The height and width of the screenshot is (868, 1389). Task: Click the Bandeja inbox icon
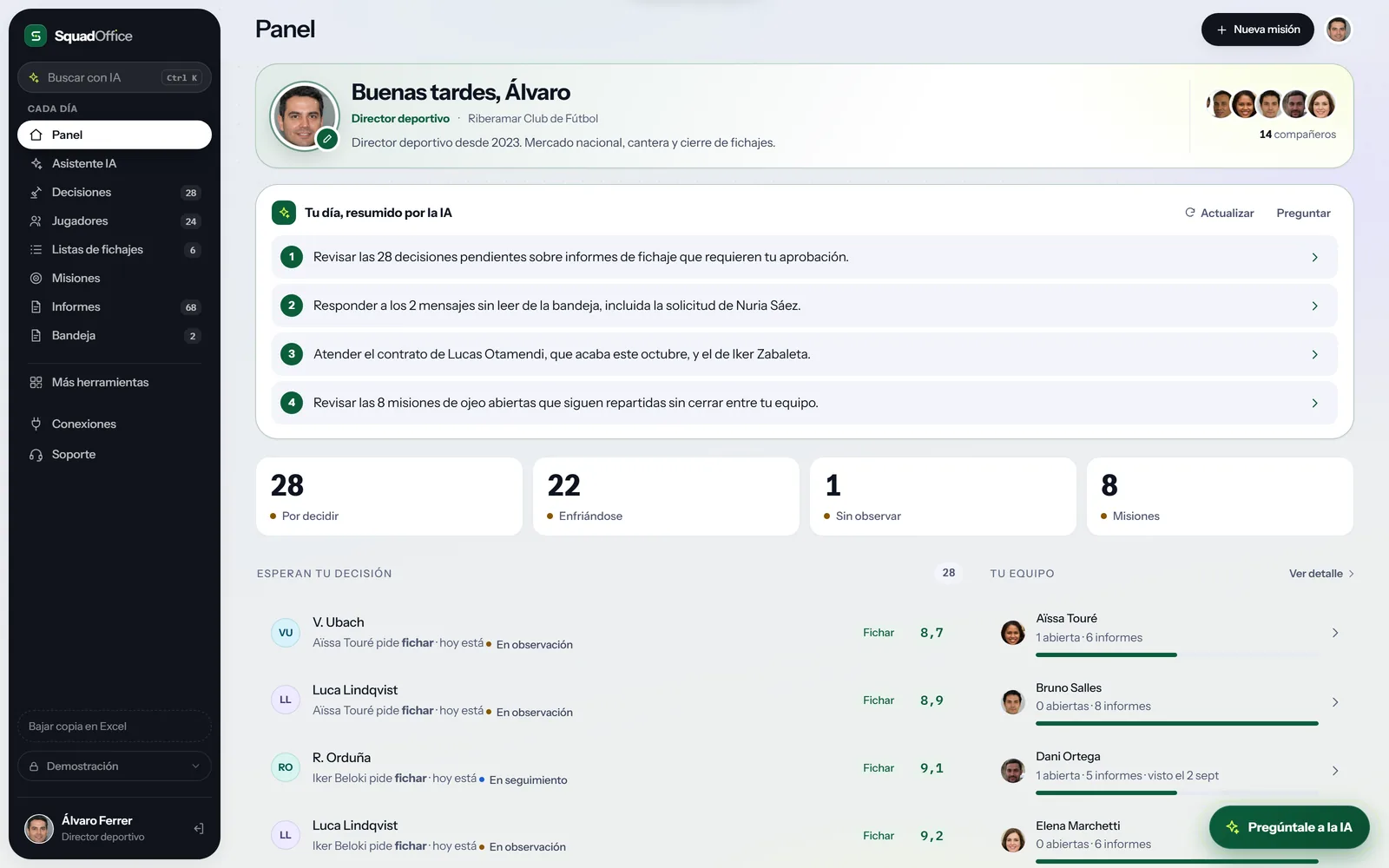click(36, 335)
